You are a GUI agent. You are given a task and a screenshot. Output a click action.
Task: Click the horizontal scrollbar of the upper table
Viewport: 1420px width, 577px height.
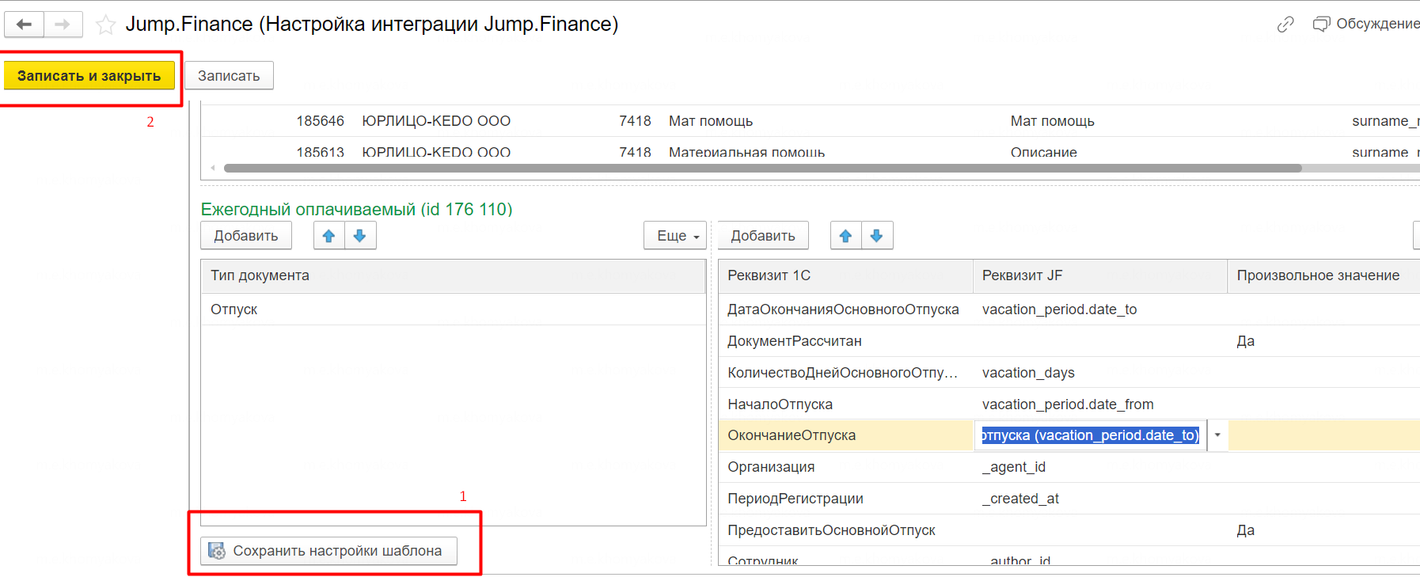(760, 168)
